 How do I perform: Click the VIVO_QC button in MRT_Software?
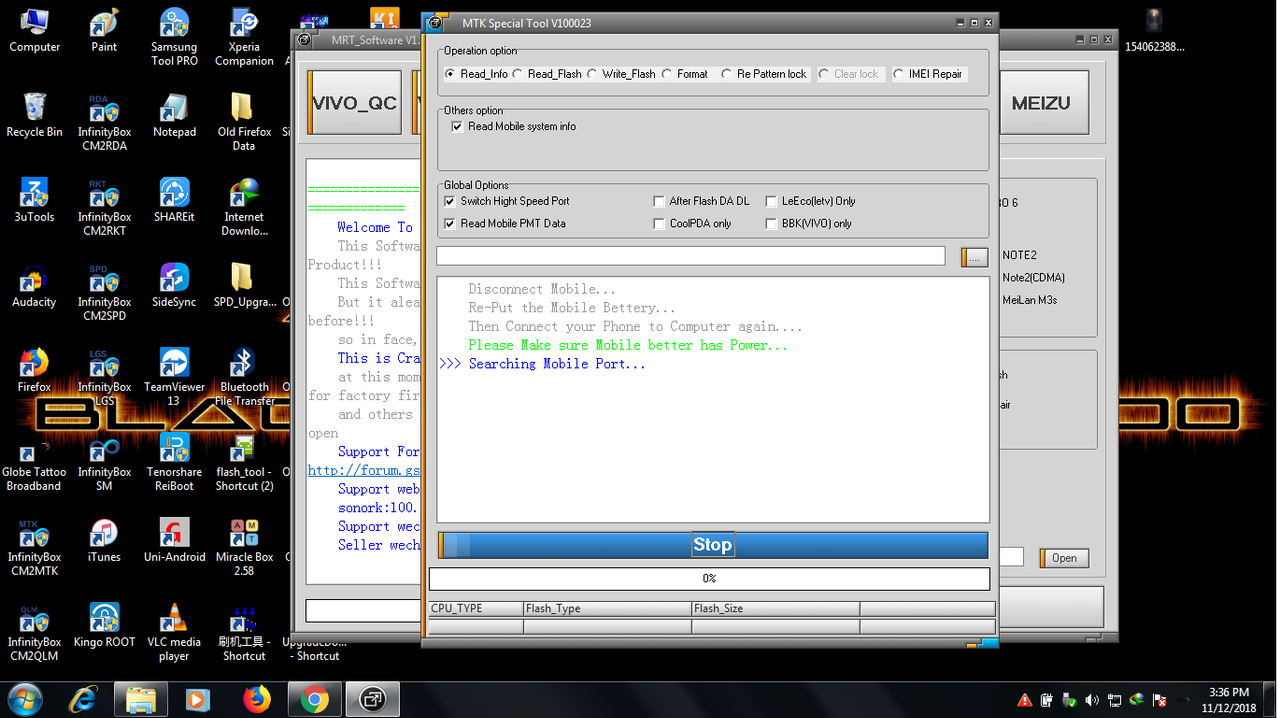coord(354,103)
